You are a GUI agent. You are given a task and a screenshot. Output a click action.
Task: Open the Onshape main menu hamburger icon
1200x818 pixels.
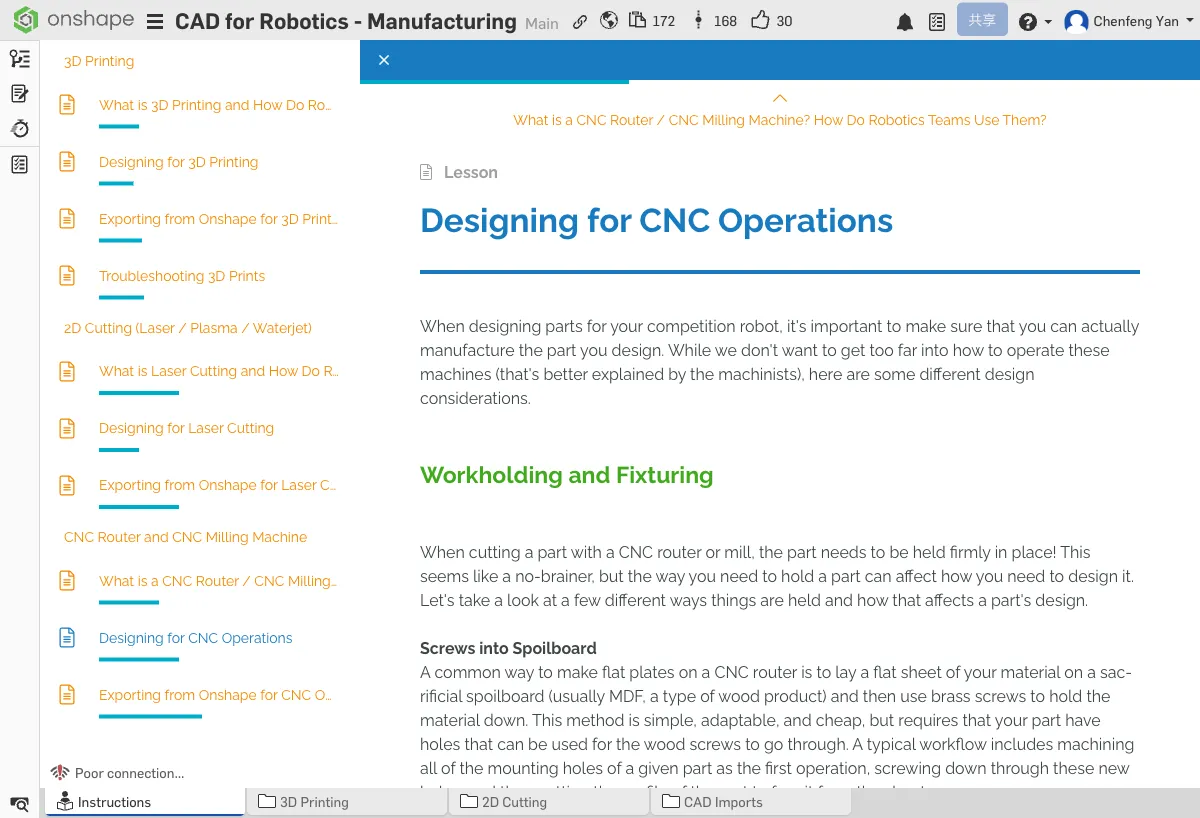[155, 21]
